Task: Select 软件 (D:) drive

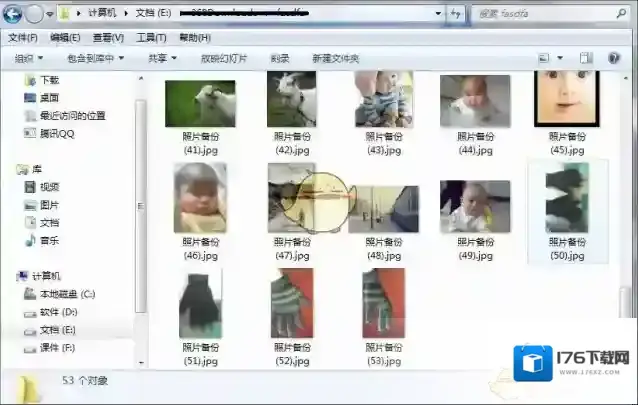Action: [x=50, y=312]
